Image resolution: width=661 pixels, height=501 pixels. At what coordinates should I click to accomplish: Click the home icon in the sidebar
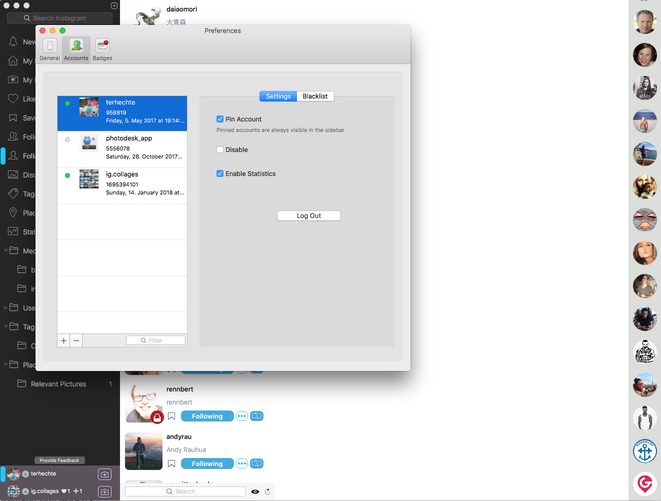click(13, 61)
